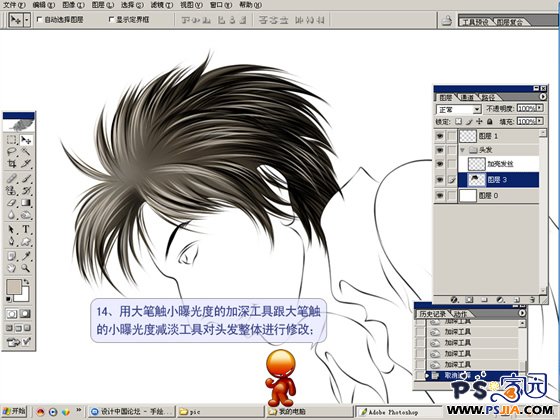Select the Lasso tool
560x420 pixels.
[12, 152]
